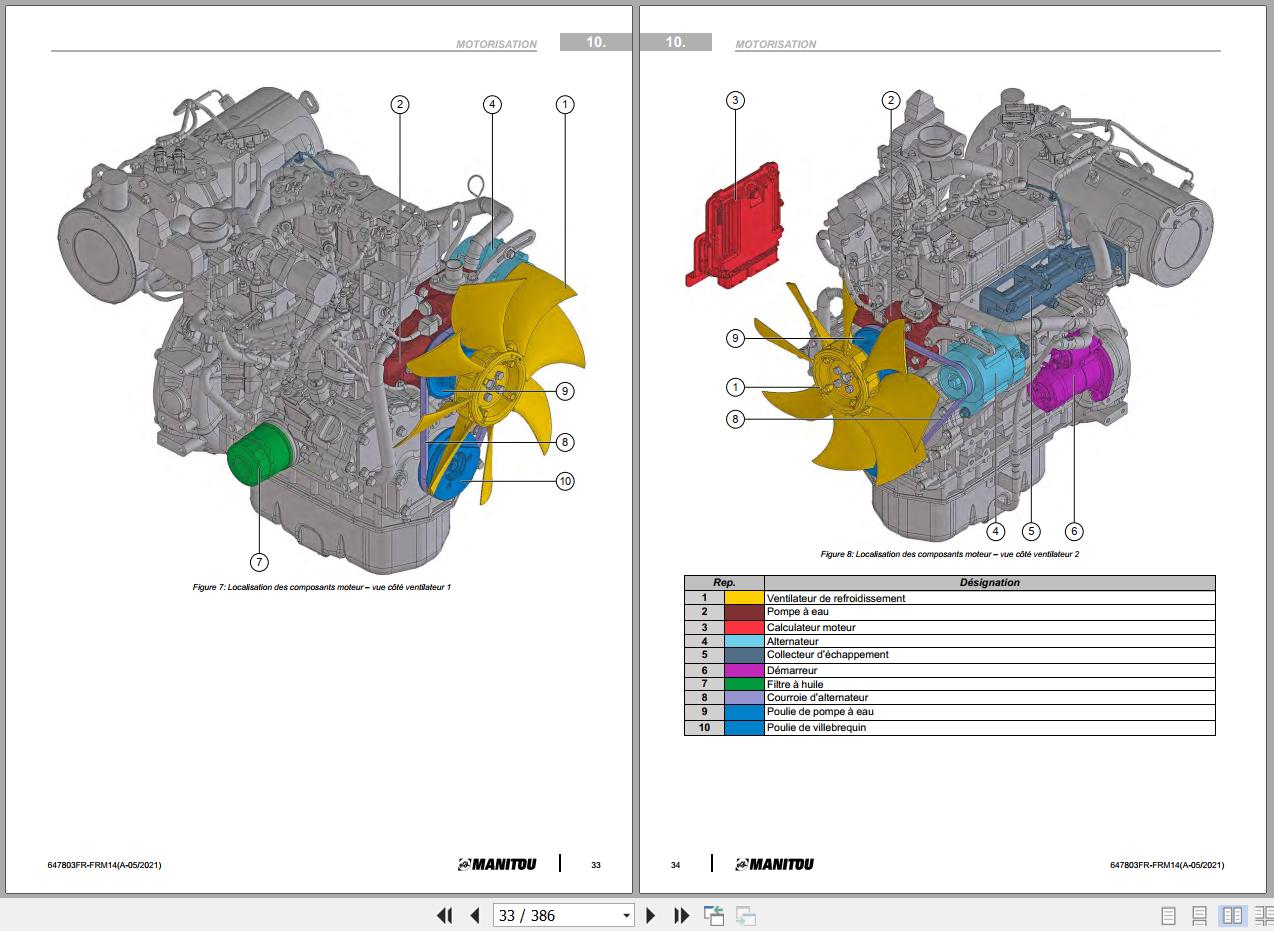
Task: Go to the previous page
Action: pyautogui.click(x=475, y=915)
